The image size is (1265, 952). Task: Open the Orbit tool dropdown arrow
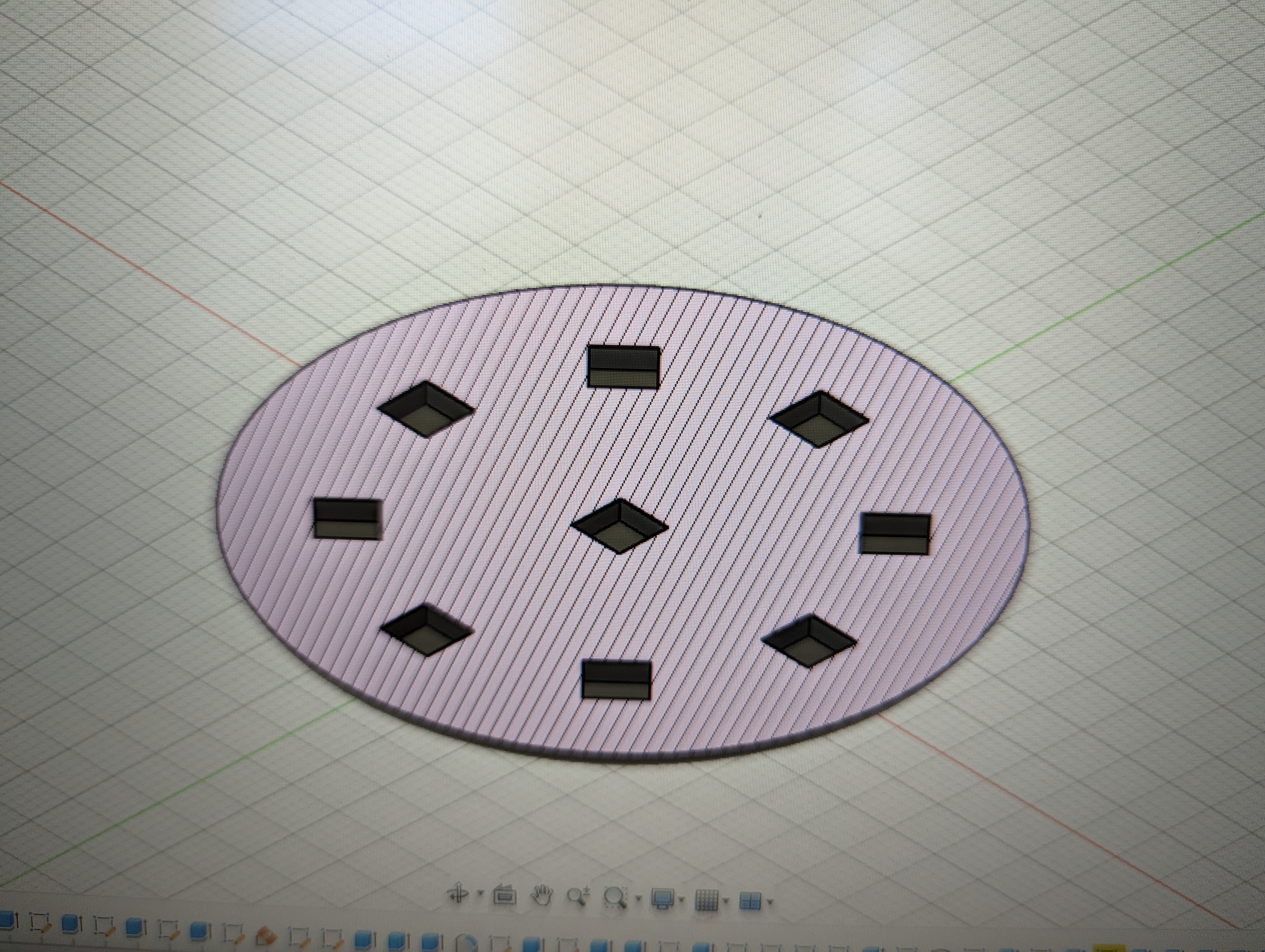pyautogui.click(x=480, y=893)
